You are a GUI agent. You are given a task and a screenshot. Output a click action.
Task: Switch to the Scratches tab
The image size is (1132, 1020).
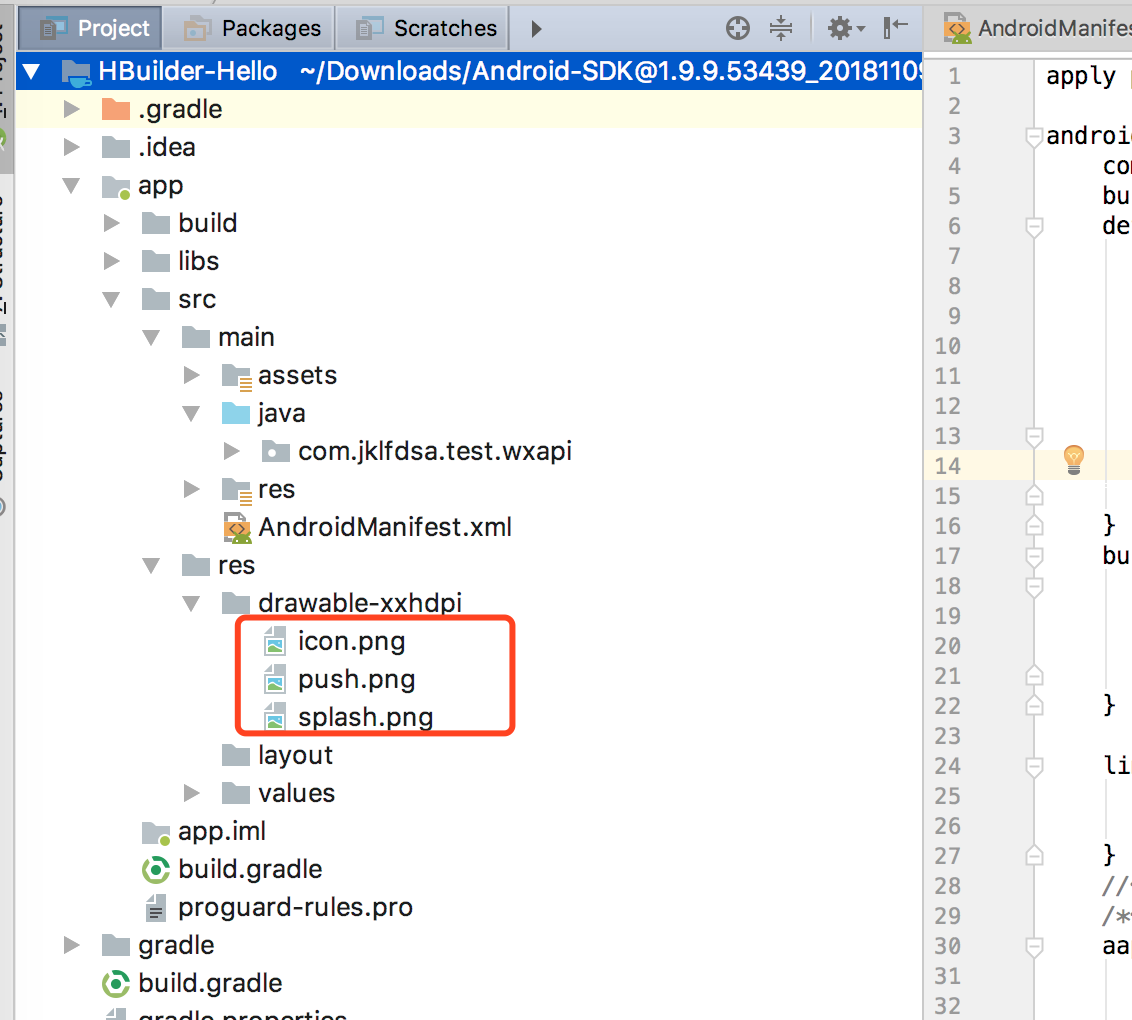click(424, 28)
